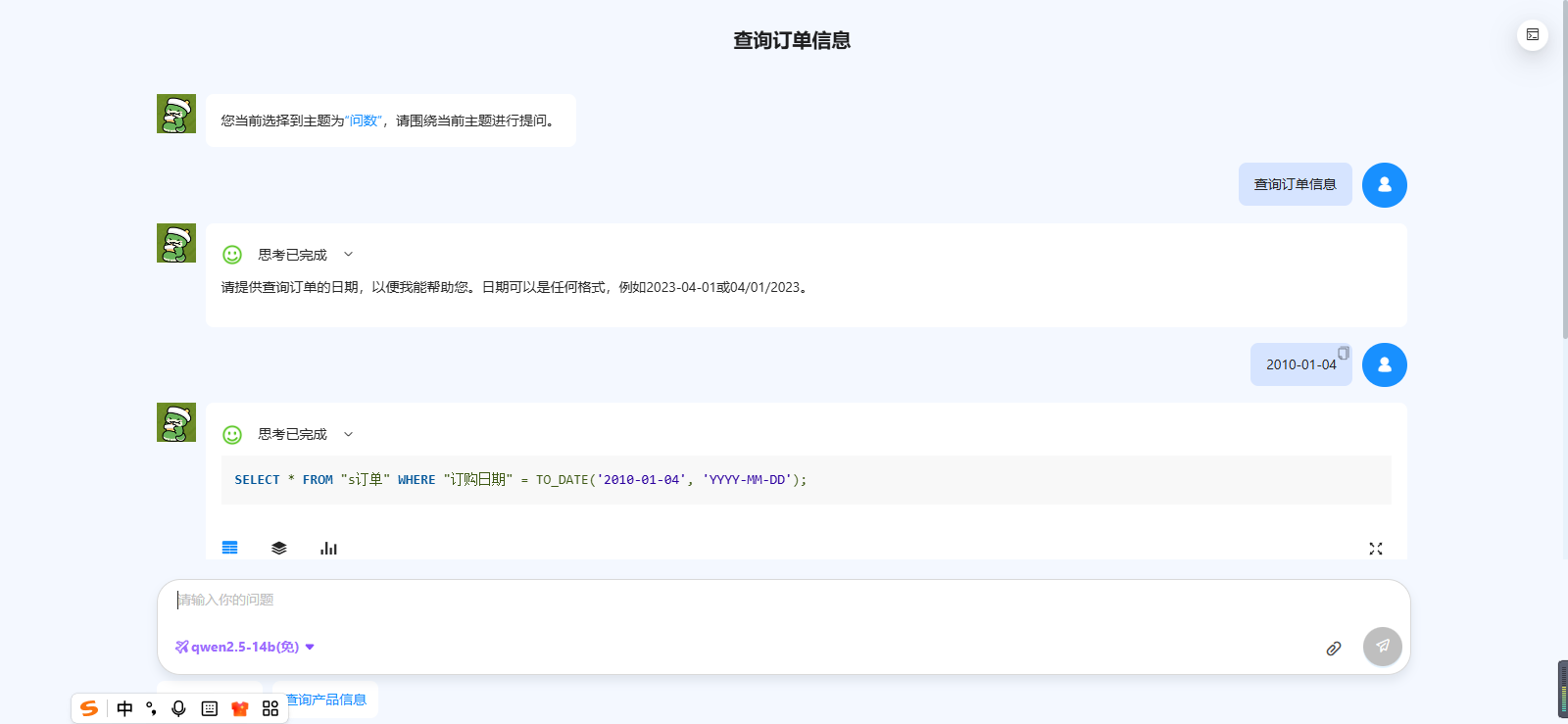Click the Sogou microphone voice input icon

tap(178, 708)
